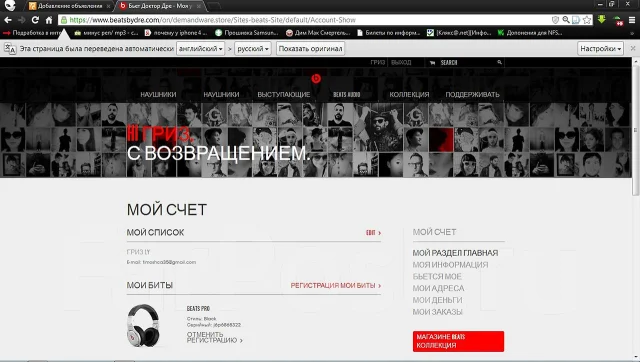The width and height of the screenshot is (640, 362).
Task: Open source language dropdown английский
Action: (x=200, y=49)
